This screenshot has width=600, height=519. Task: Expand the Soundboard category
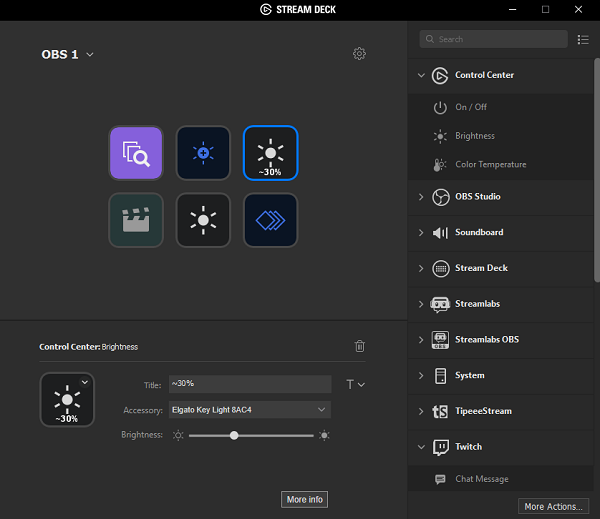[x=421, y=232]
